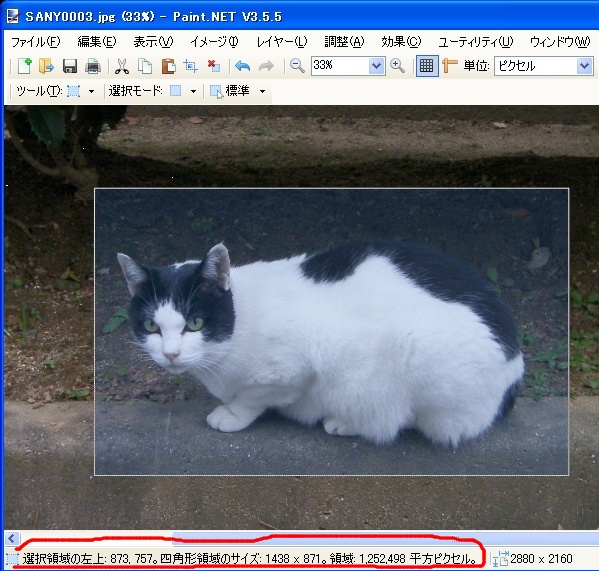599x571 pixels.
Task: Expand the 標準 dropdown arrow
Action: click(262, 91)
